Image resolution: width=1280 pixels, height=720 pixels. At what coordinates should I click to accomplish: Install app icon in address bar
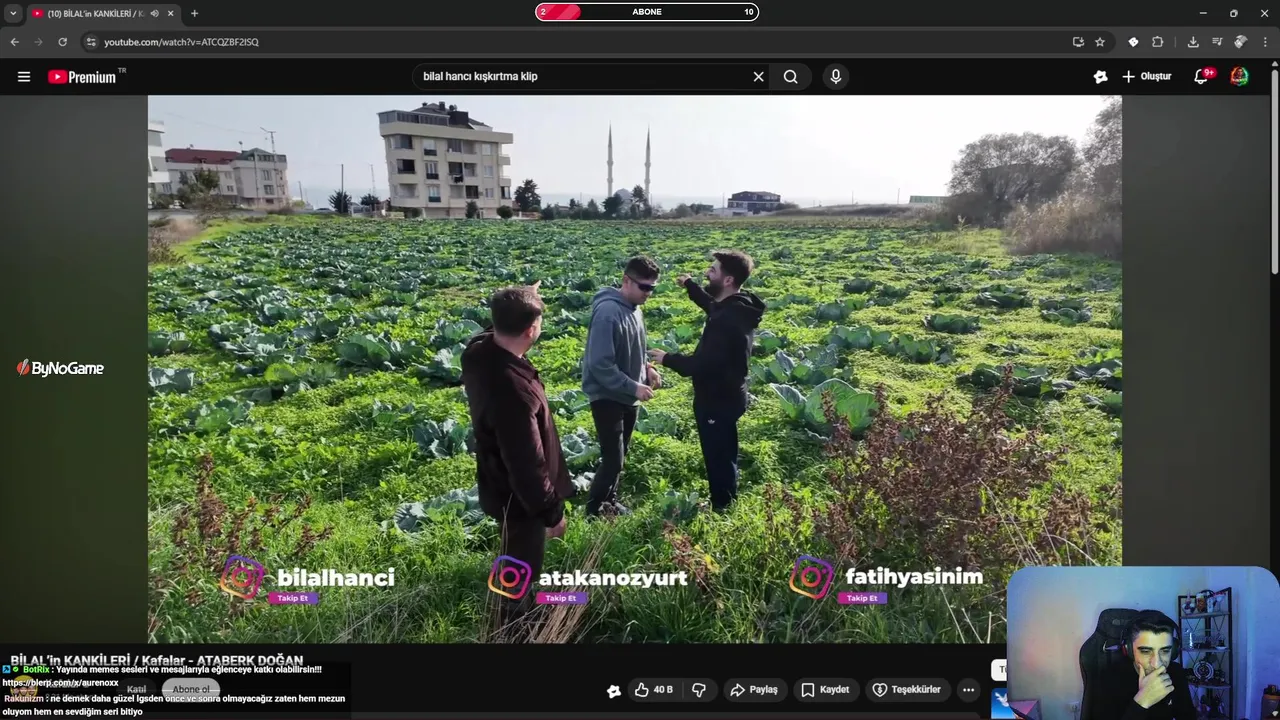1078,42
